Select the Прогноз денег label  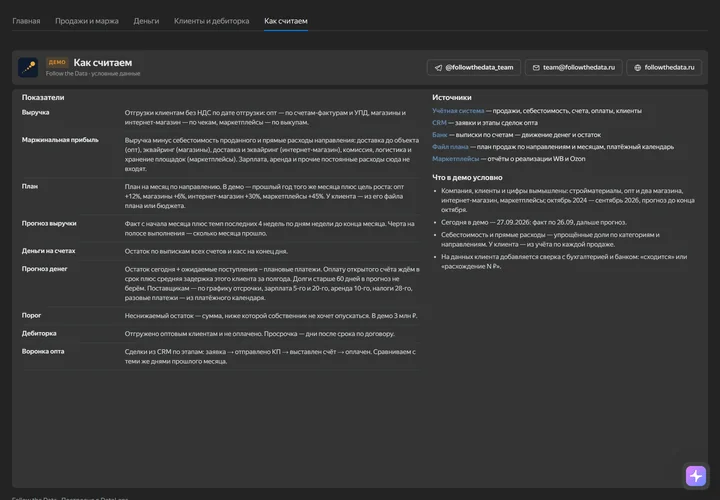(45, 269)
